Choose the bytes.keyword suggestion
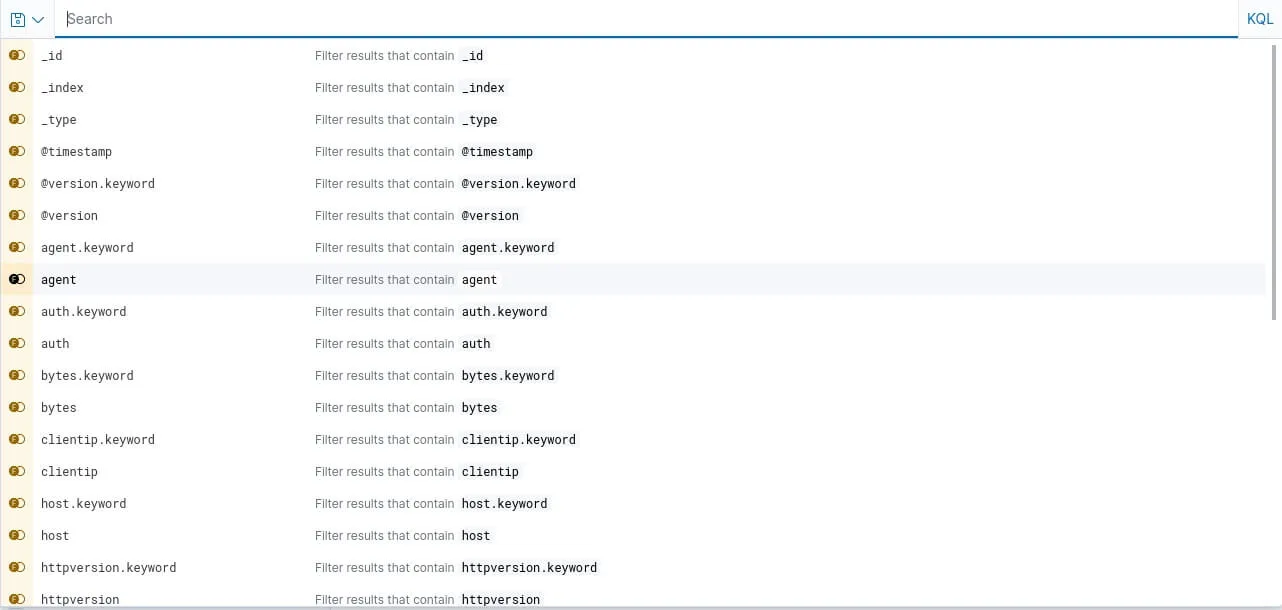This screenshot has height=610, width=1282. point(633,376)
